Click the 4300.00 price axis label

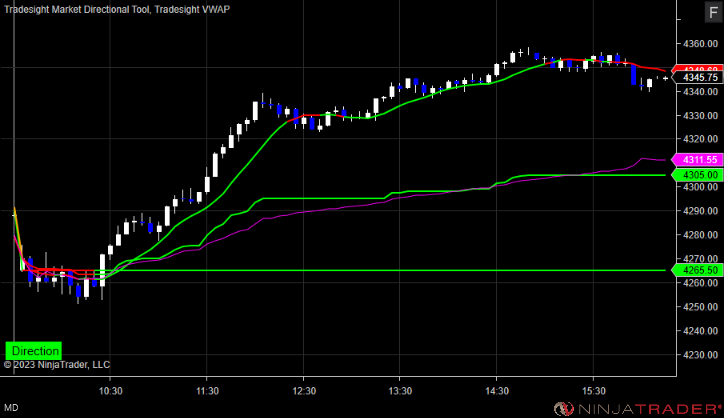click(700, 187)
